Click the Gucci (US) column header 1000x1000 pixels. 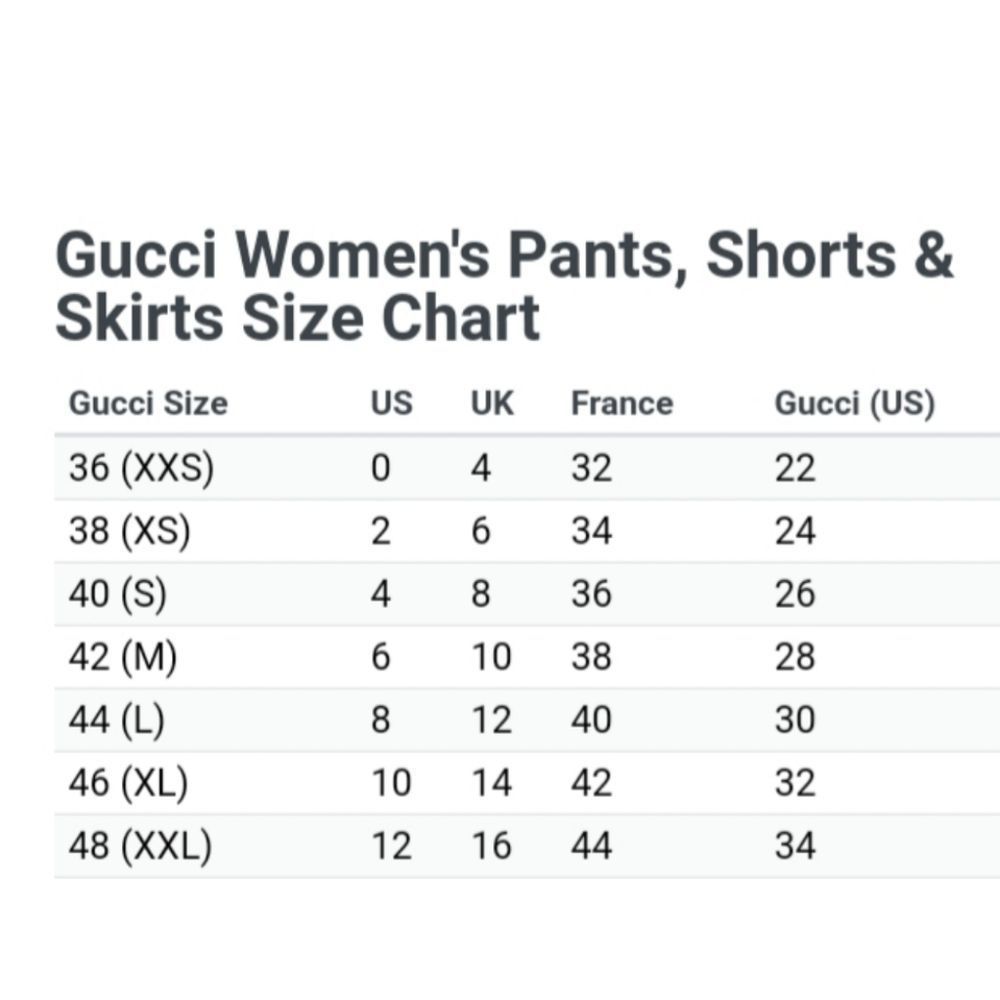[854, 404]
